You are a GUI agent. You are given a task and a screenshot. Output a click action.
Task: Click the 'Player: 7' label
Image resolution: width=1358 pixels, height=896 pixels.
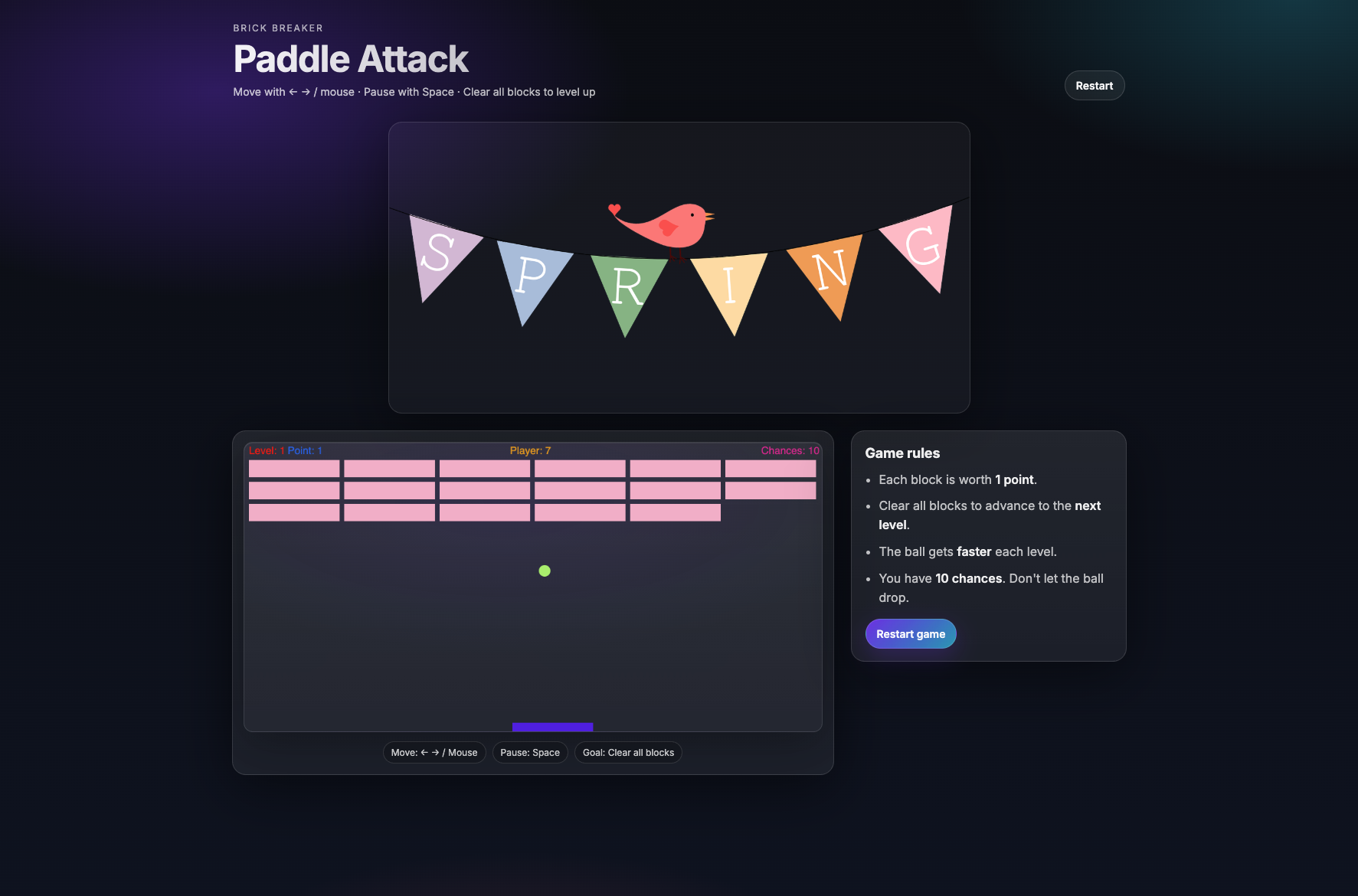pyautogui.click(x=530, y=450)
